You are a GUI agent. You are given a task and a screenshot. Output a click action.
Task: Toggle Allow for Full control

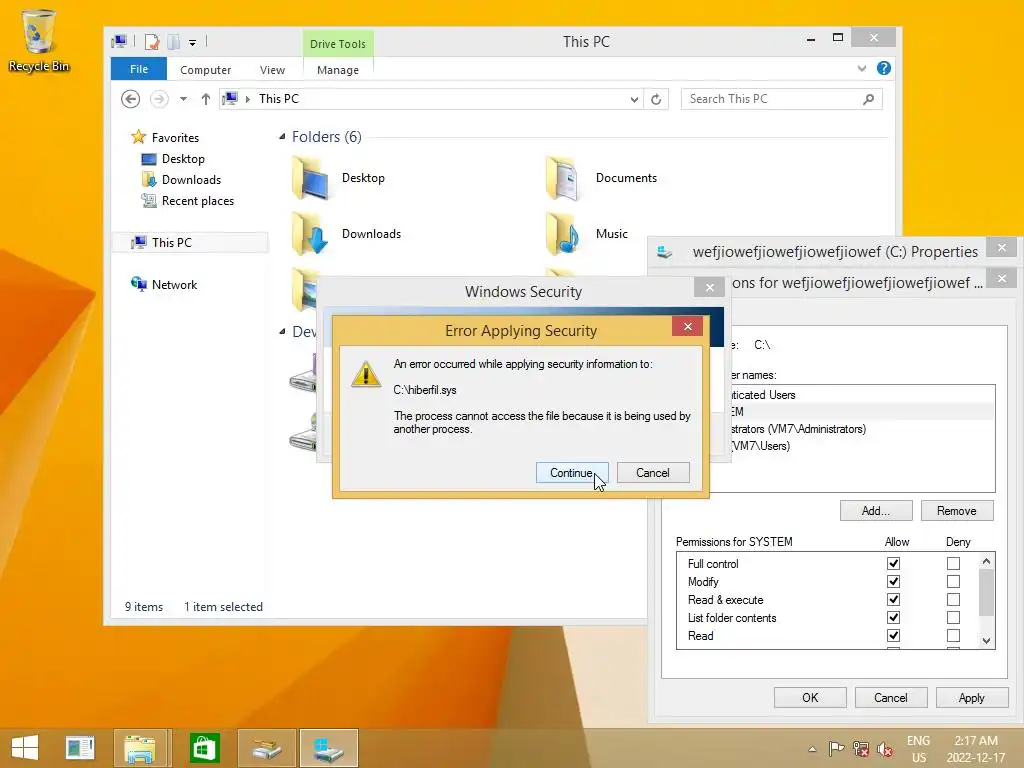click(893, 563)
